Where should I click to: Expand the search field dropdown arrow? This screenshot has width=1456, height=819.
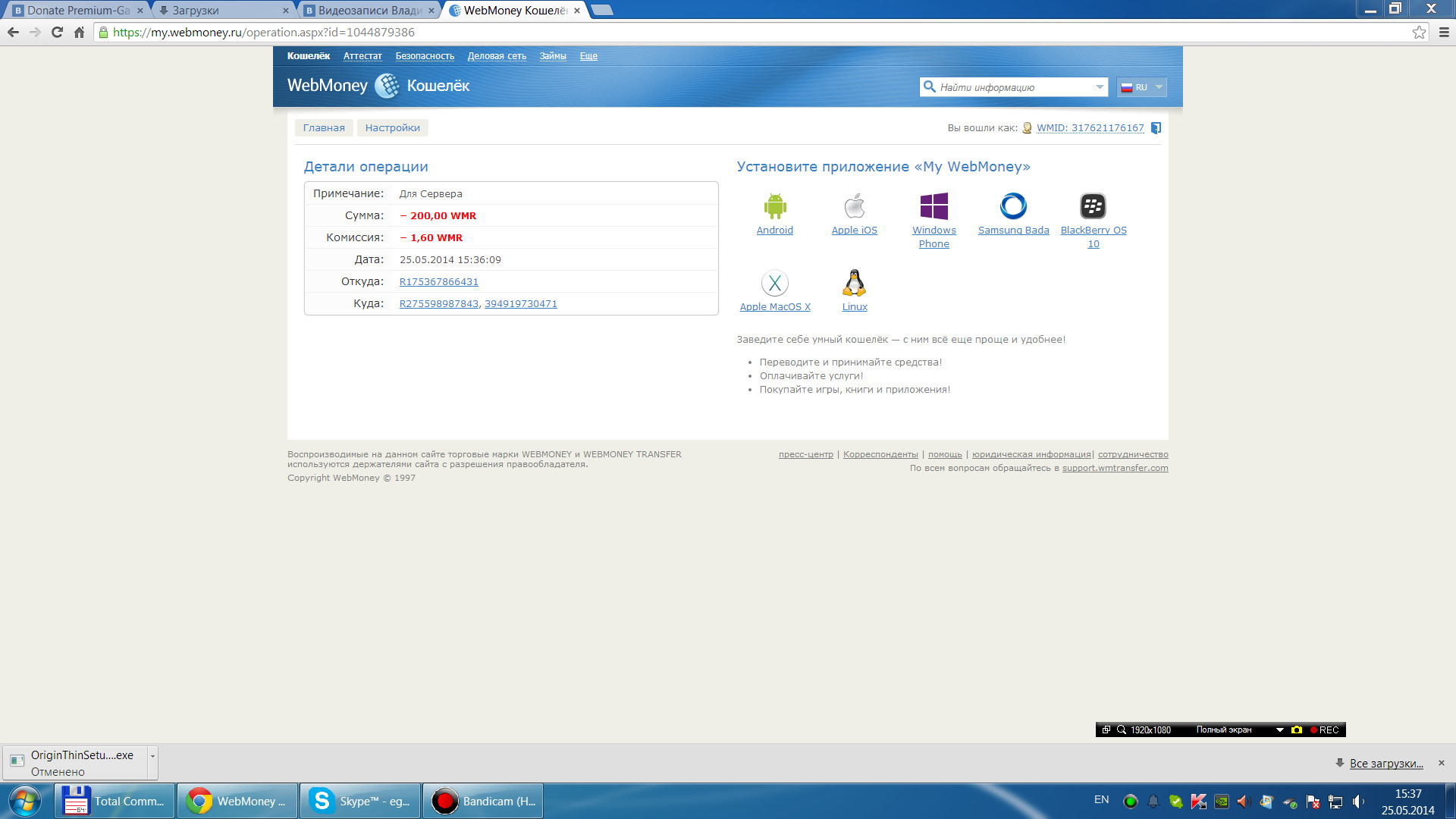1100,87
